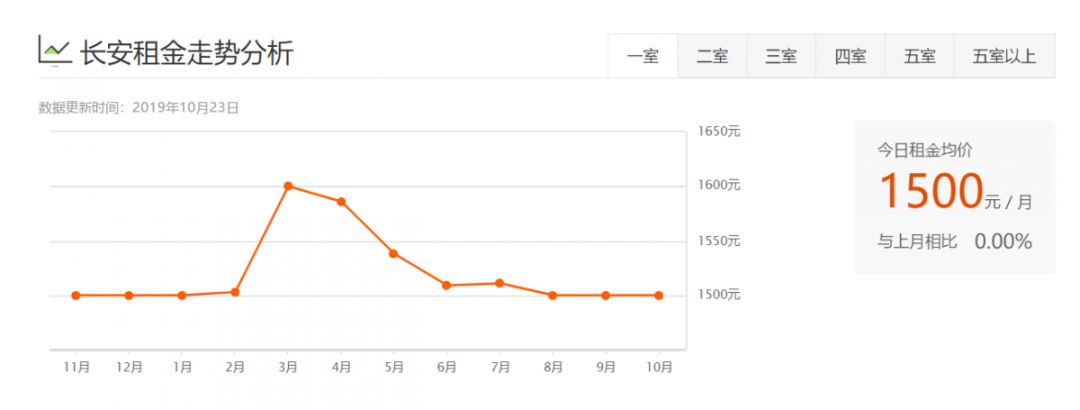Screen dimensions: 1080x410
Task: Click the 8月 data point
Action: (x=553, y=295)
